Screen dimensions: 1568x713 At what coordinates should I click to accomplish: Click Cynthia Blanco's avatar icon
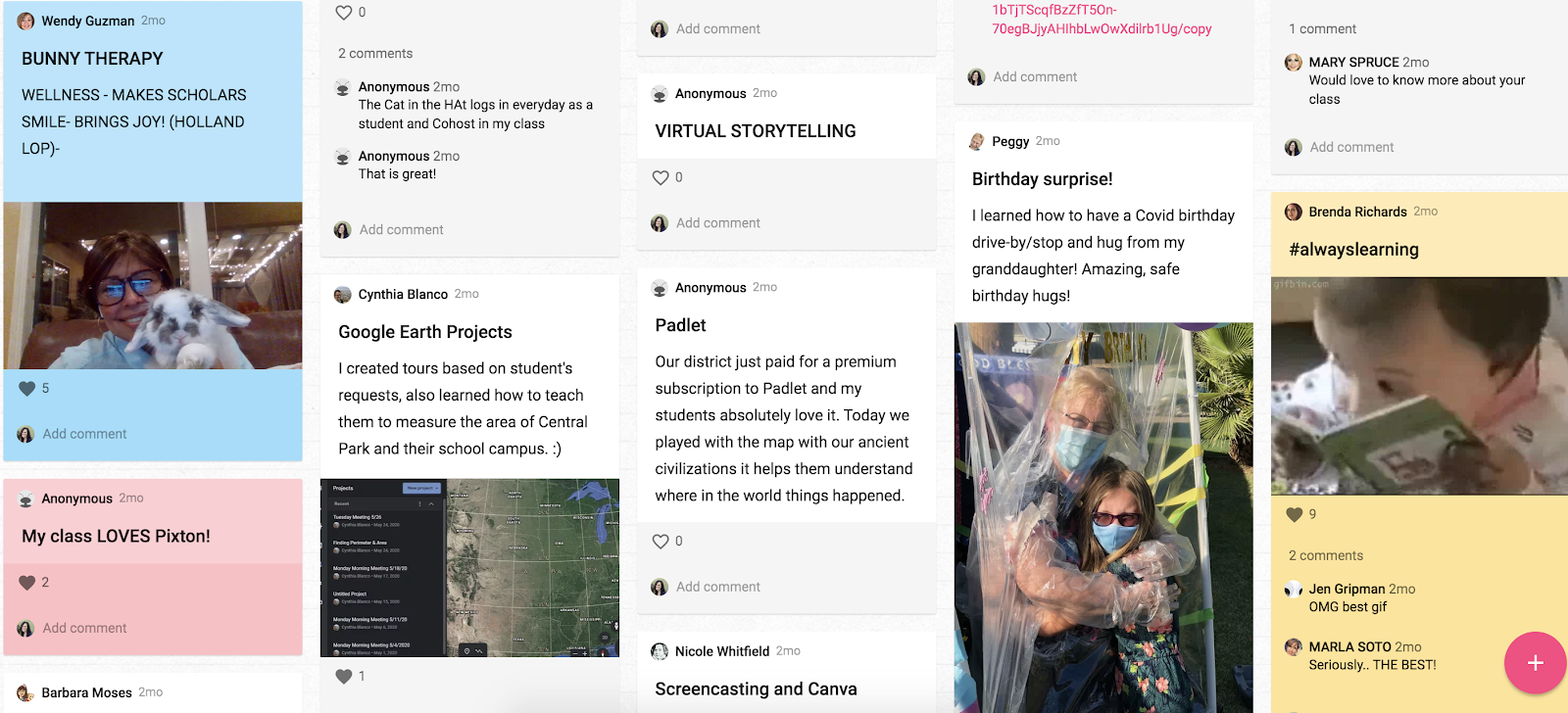point(343,295)
